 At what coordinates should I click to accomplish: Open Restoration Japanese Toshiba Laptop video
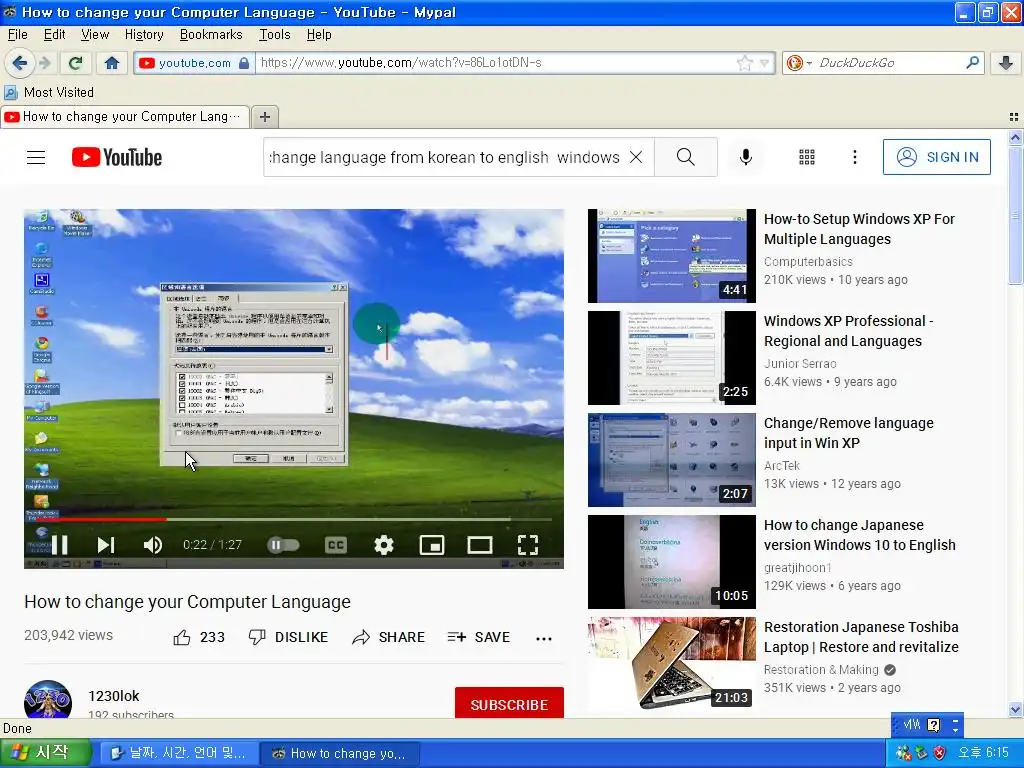tap(861, 637)
